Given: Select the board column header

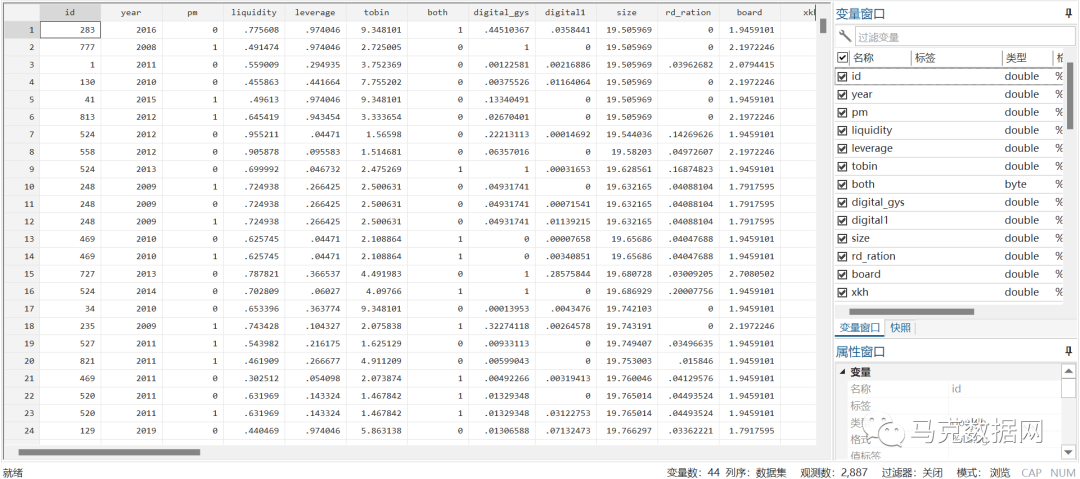Looking at the screenshot, I should [x=749, y=12].
